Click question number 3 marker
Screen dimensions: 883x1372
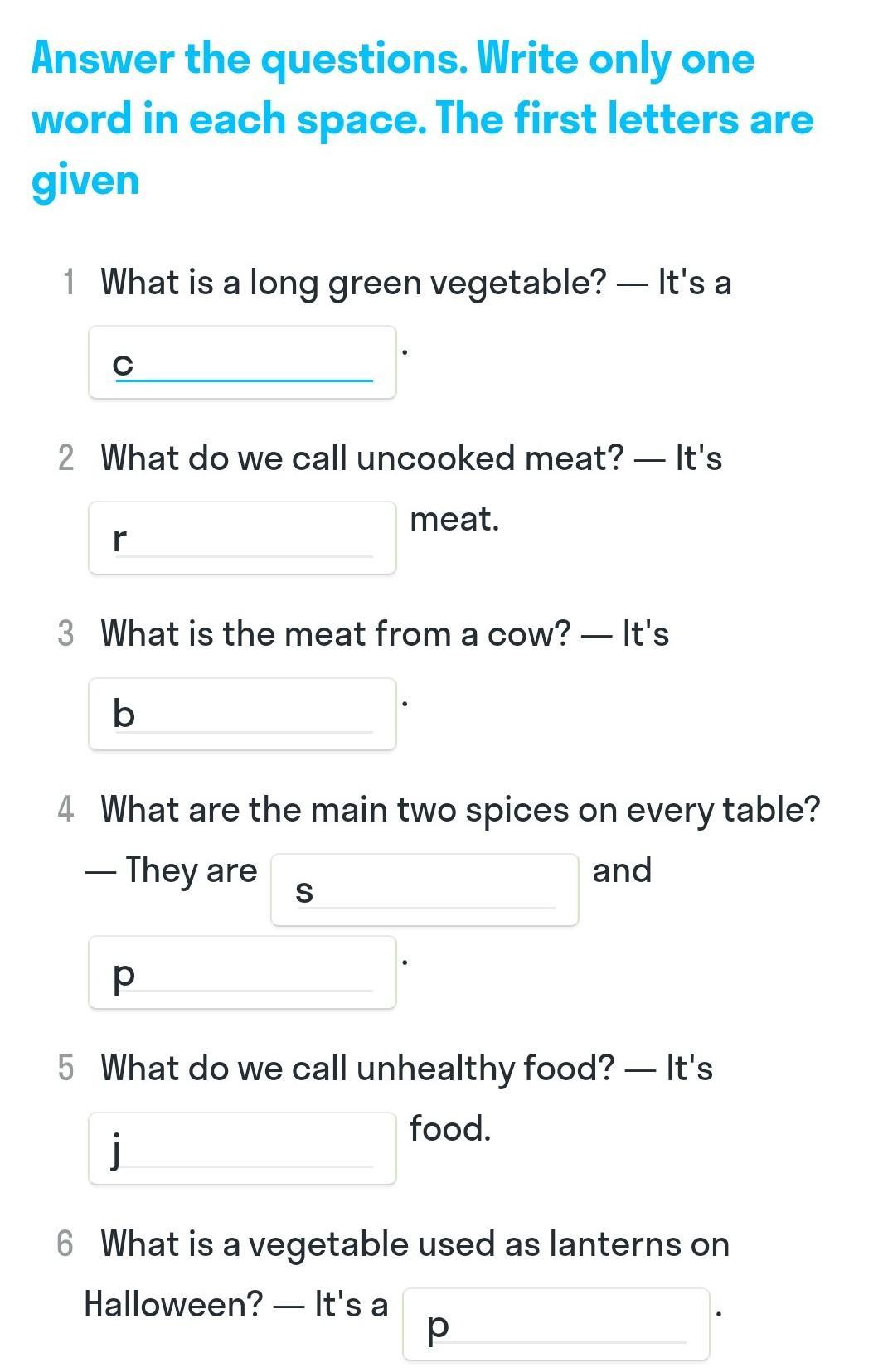coord(66,634)
